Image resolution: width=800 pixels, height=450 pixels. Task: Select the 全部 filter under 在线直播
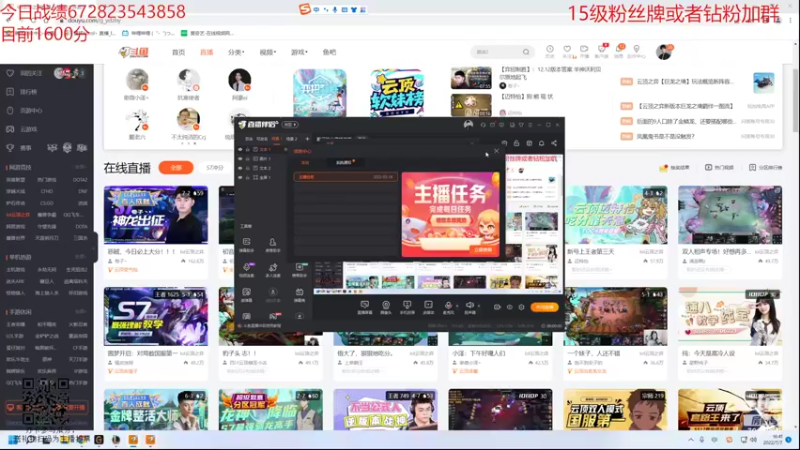tap(176, 167)
